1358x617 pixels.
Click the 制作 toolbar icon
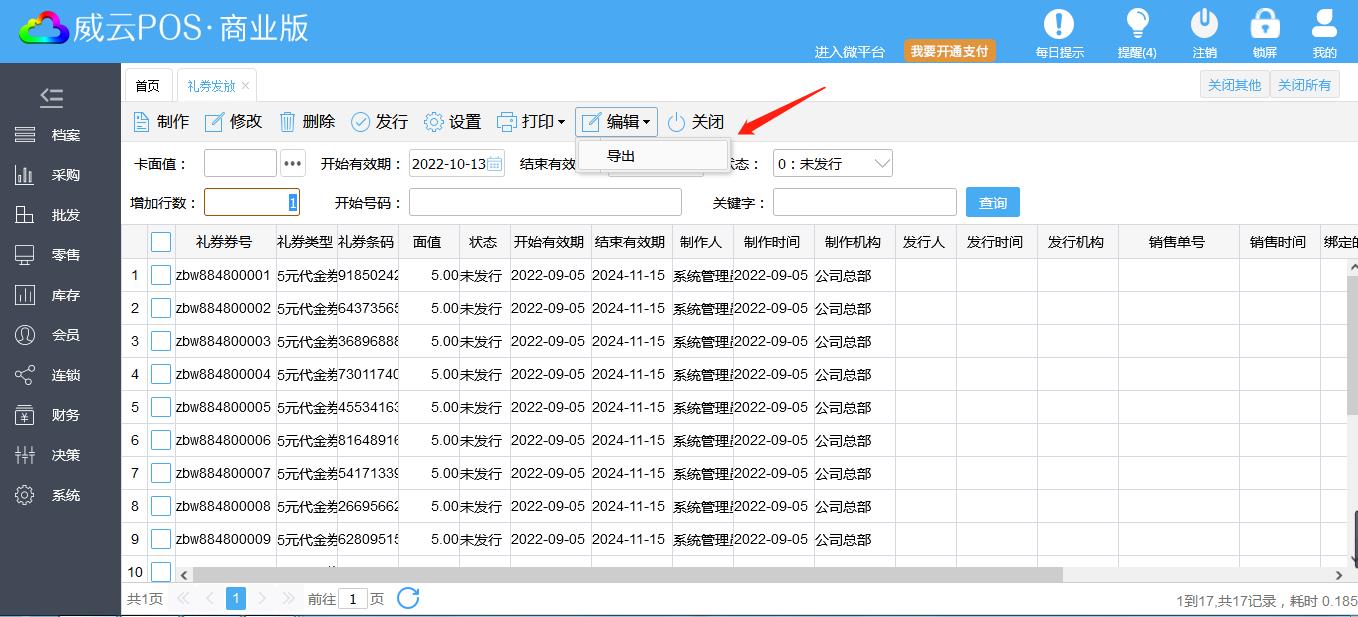pyautogui.click(x=143, y=122)
